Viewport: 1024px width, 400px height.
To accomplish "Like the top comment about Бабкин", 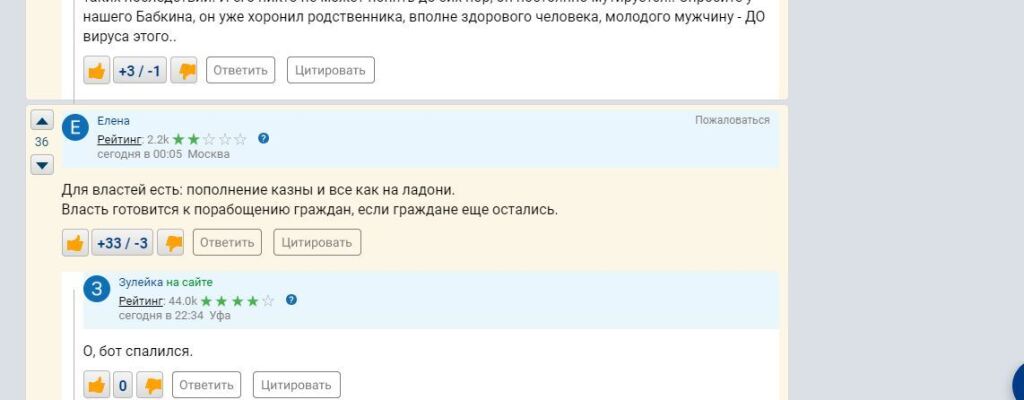I will click(97, 71).
